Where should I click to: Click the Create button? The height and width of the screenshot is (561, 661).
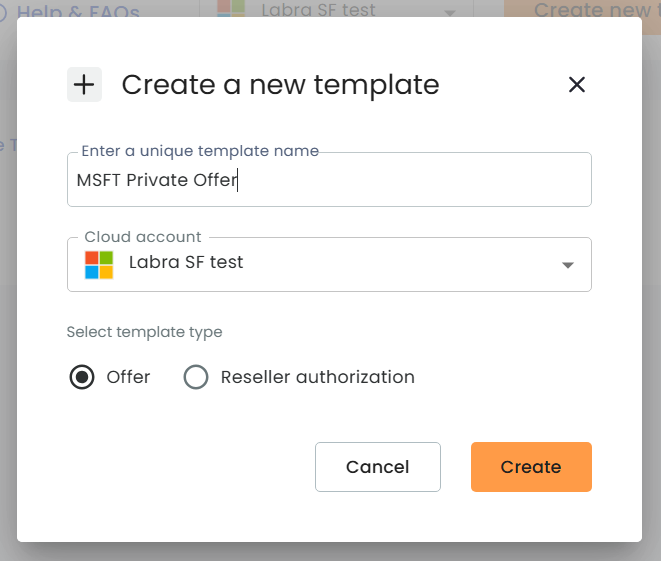click(x=531, y=467)
